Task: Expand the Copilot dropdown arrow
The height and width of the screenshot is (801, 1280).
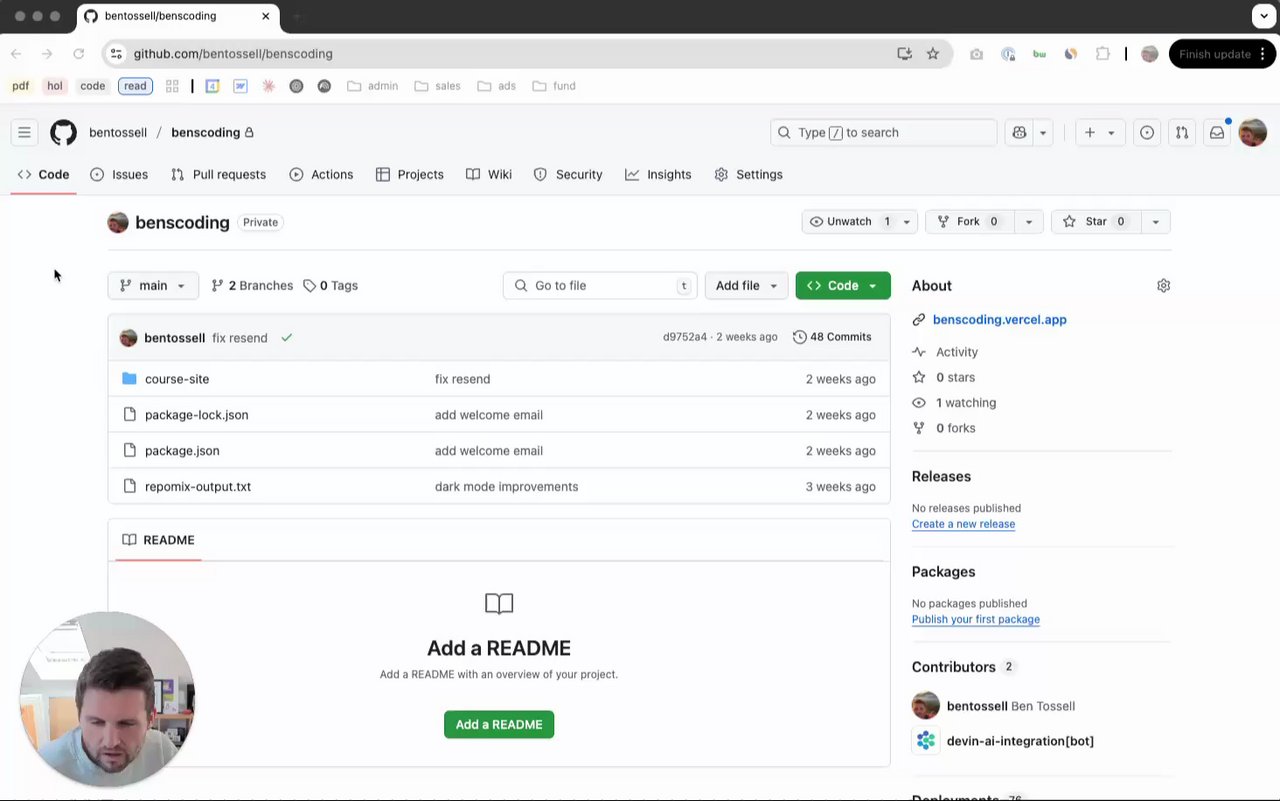Action: (x=1043, y=132)
